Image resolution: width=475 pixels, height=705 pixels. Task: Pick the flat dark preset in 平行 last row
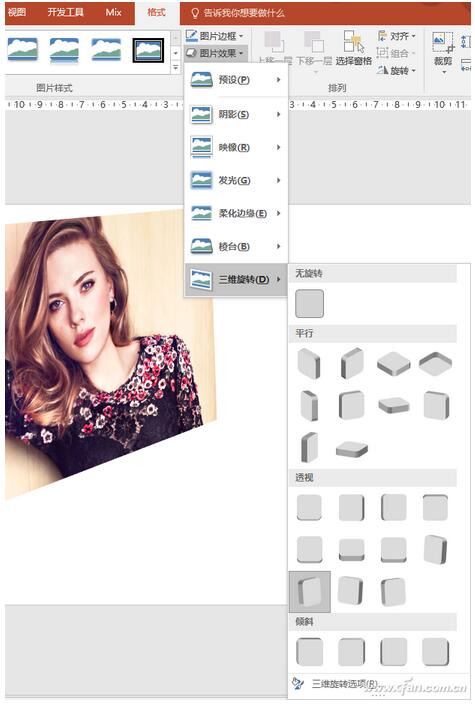351,449
